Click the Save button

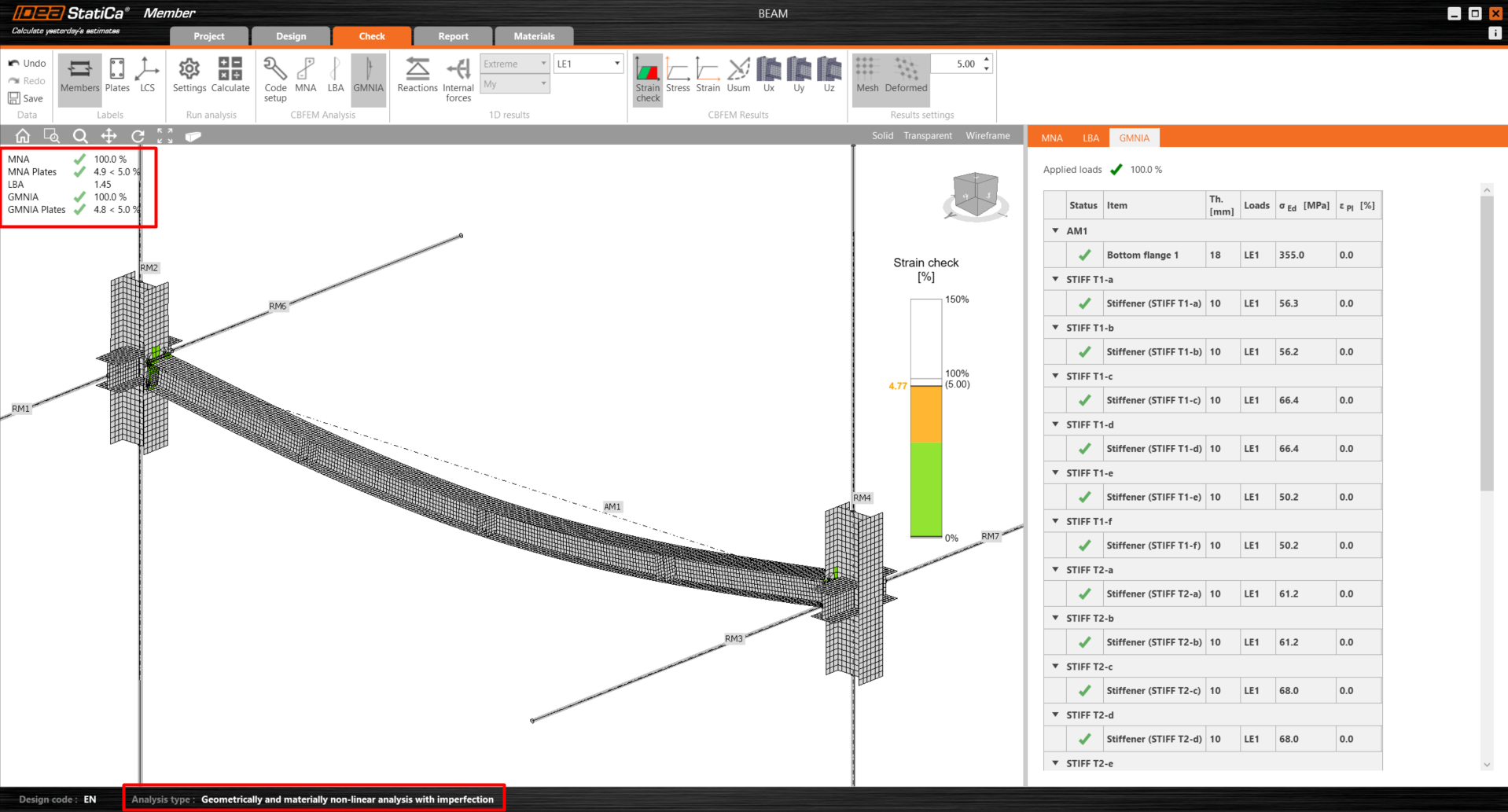(26, 98)
